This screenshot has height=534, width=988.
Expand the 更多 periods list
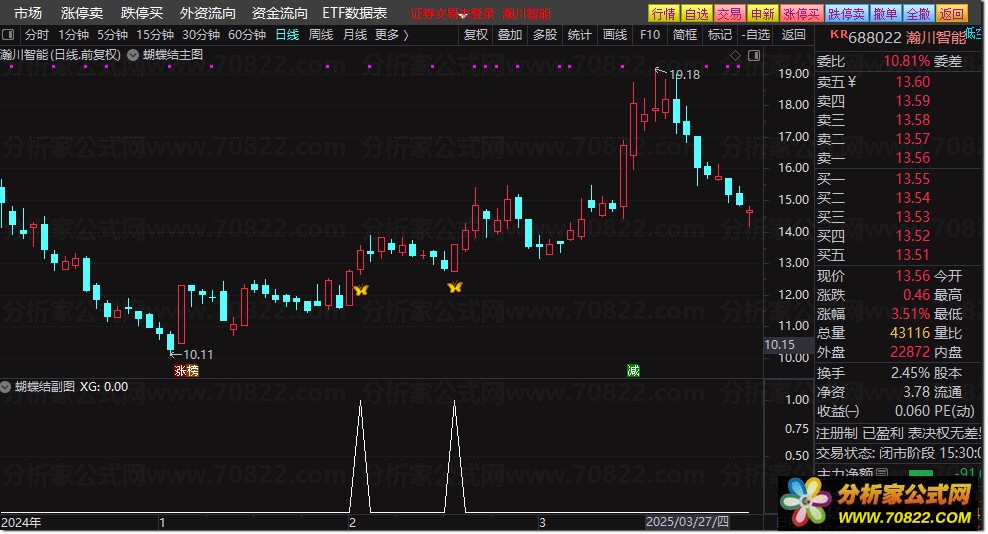(391, 35)
